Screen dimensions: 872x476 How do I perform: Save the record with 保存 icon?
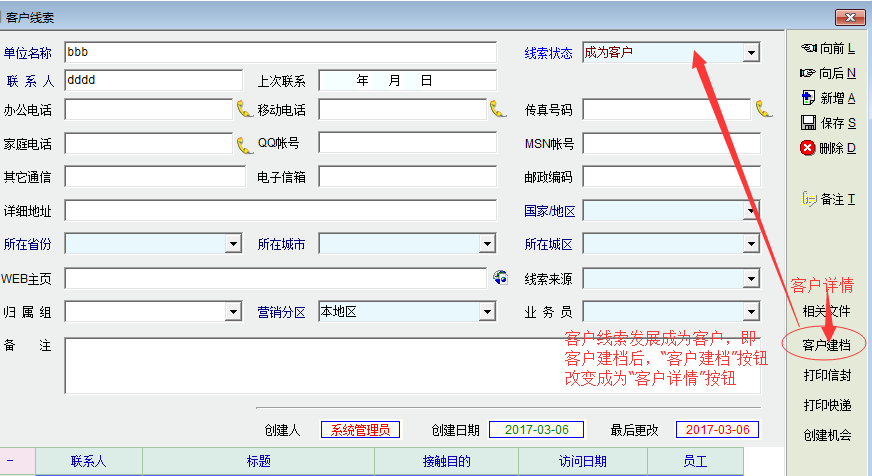tap(827, 123)
